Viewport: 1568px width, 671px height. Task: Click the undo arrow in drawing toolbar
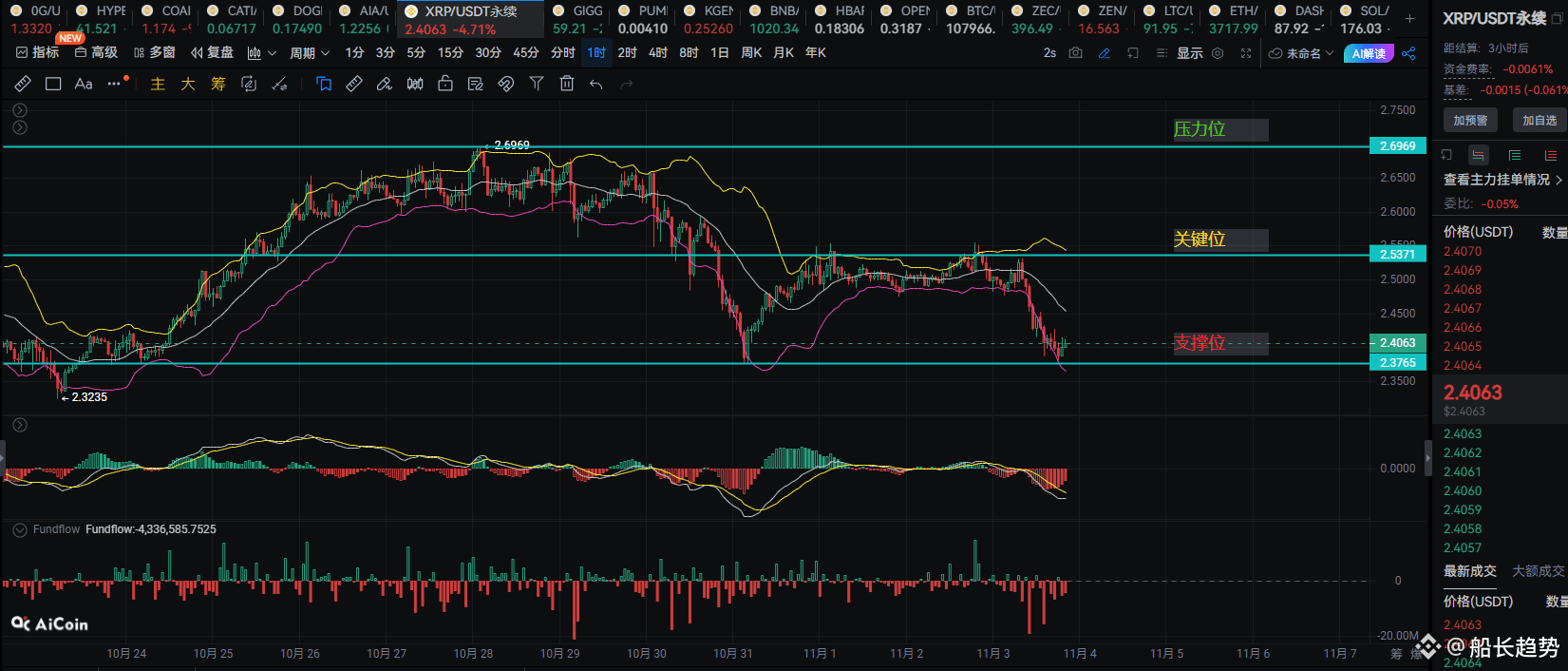pos(595,84)
